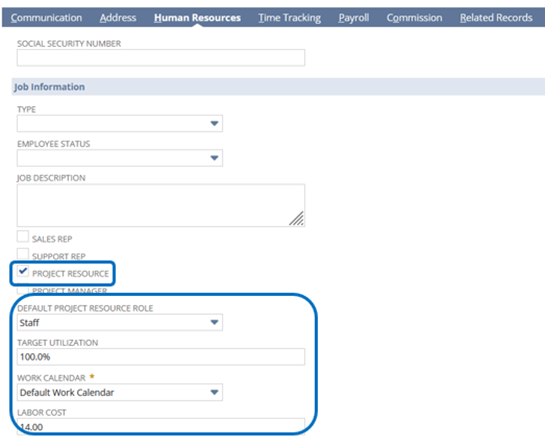Grab the Job Description resize handle
Viewport: 545px width, 448px height.
[x=297, y=219]
